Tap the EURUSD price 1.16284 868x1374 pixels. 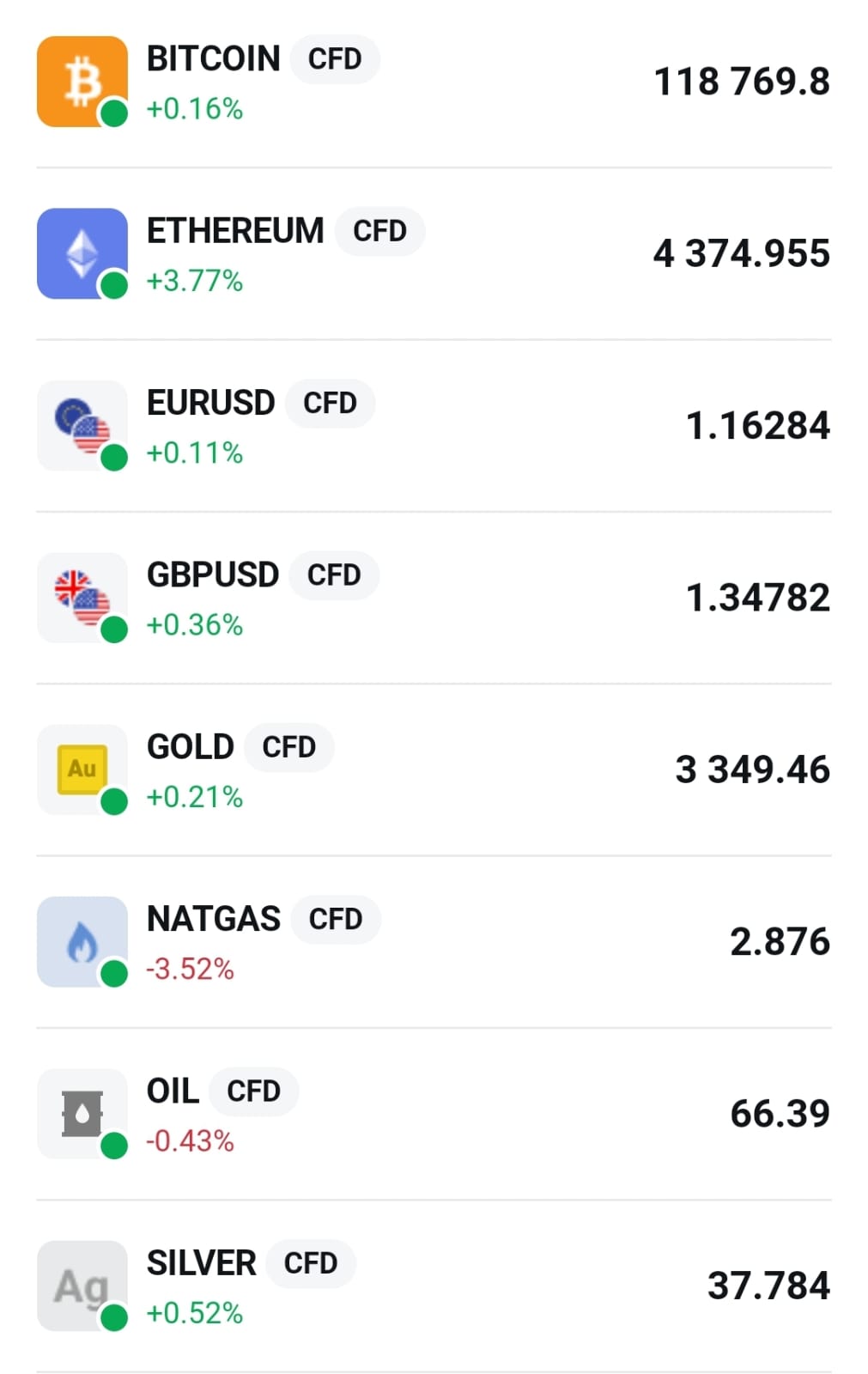tap(758, 426)
